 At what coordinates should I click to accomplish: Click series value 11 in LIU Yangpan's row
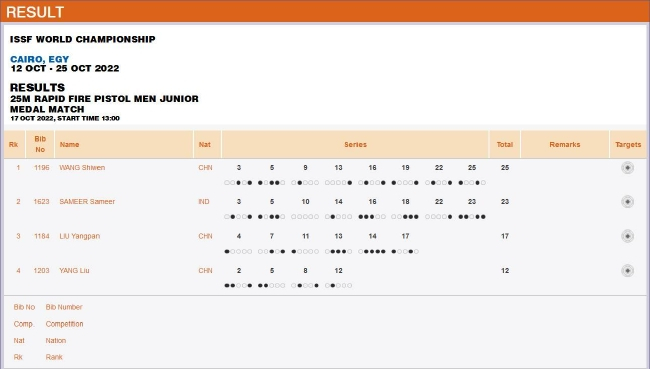(306, 236)
